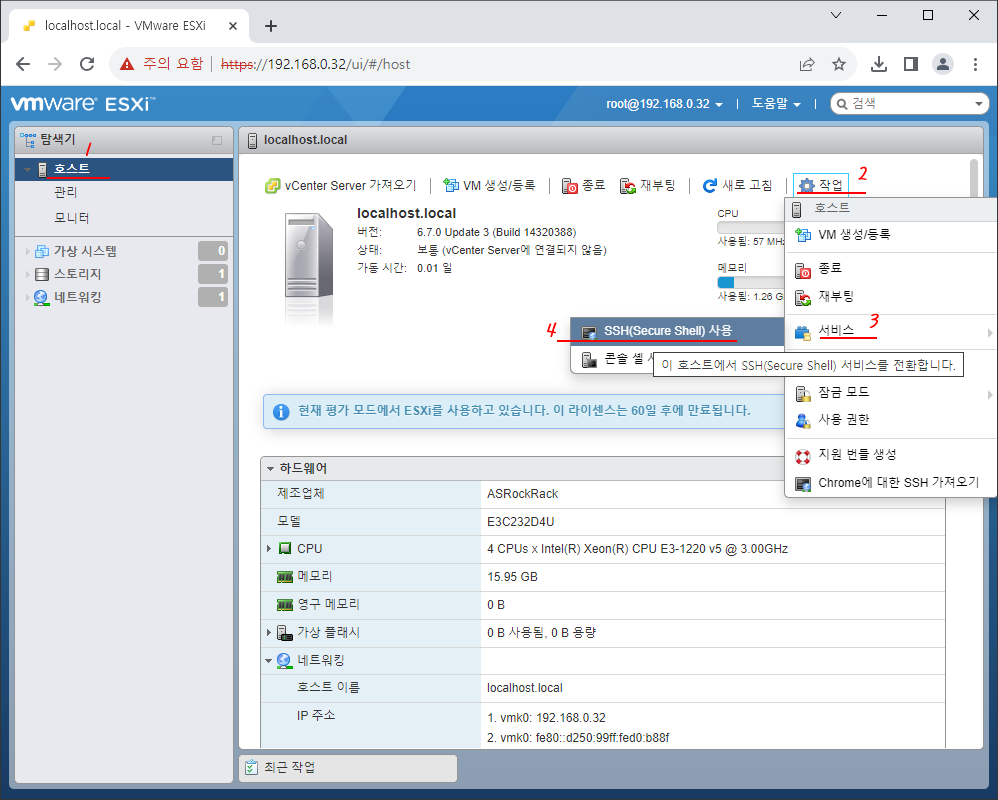The image size is (998, 800).
Task: Choose 콘솔 셸 submenu entry
Action: click(x=613, y=360)
